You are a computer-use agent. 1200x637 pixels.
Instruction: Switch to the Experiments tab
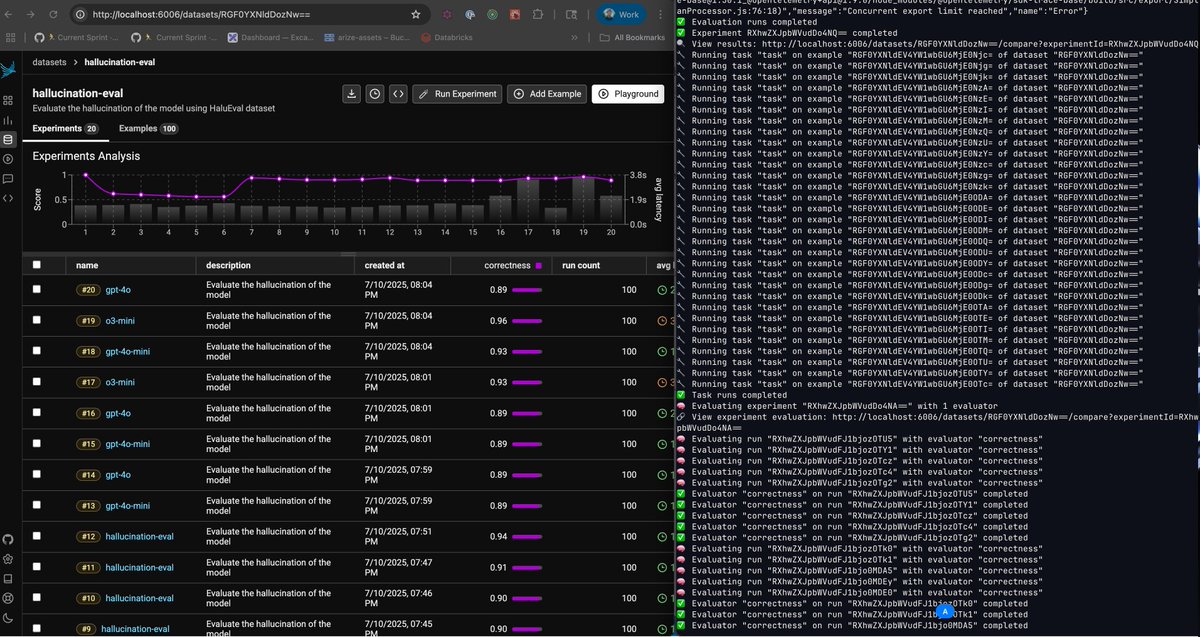65,129
